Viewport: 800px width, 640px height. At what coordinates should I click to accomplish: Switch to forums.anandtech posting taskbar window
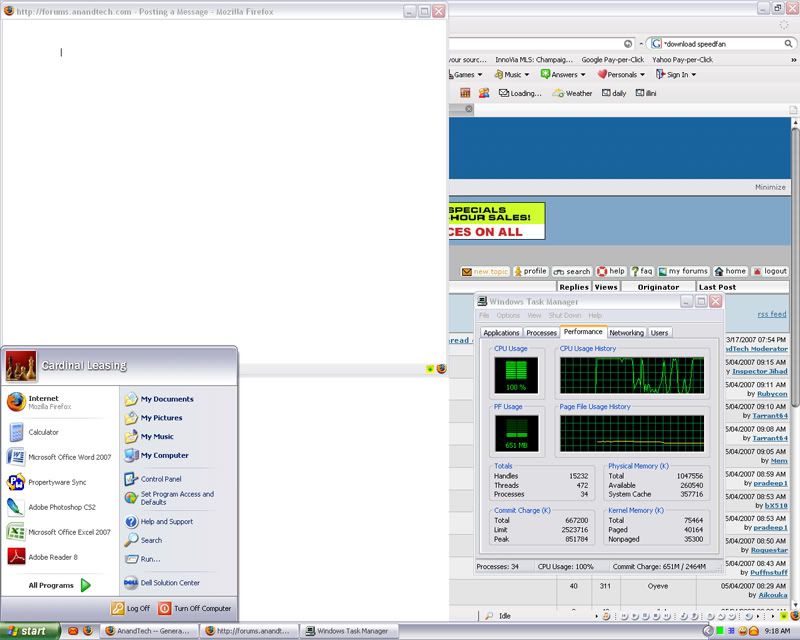[x=248, y=631]
